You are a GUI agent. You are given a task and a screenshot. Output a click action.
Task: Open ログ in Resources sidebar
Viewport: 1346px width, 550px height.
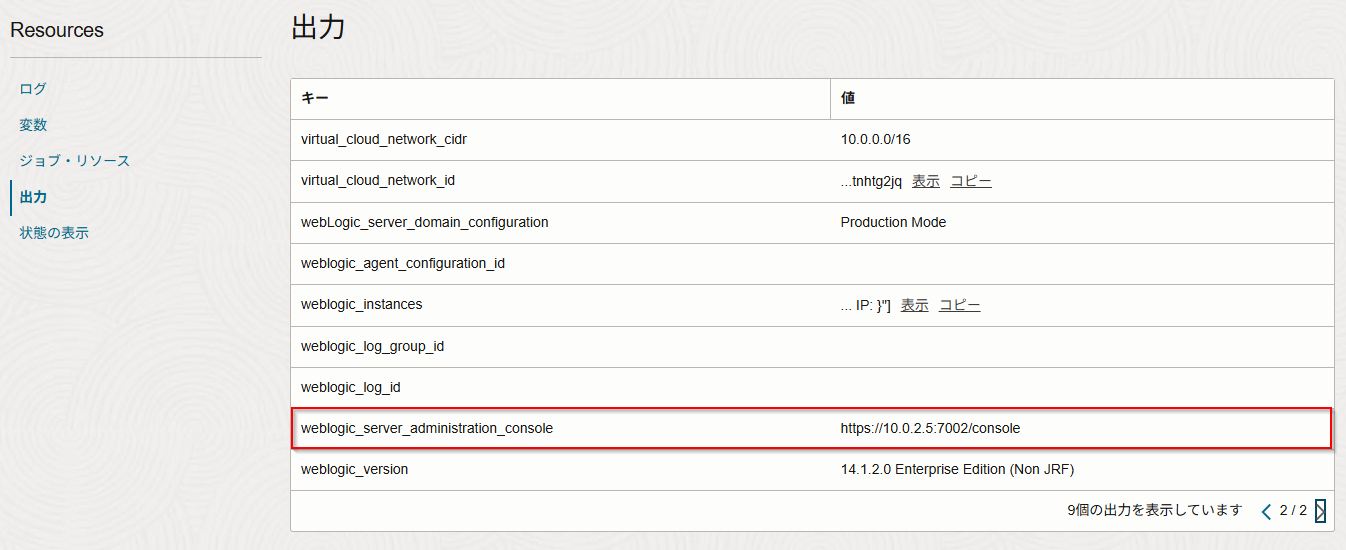(33, 89)
